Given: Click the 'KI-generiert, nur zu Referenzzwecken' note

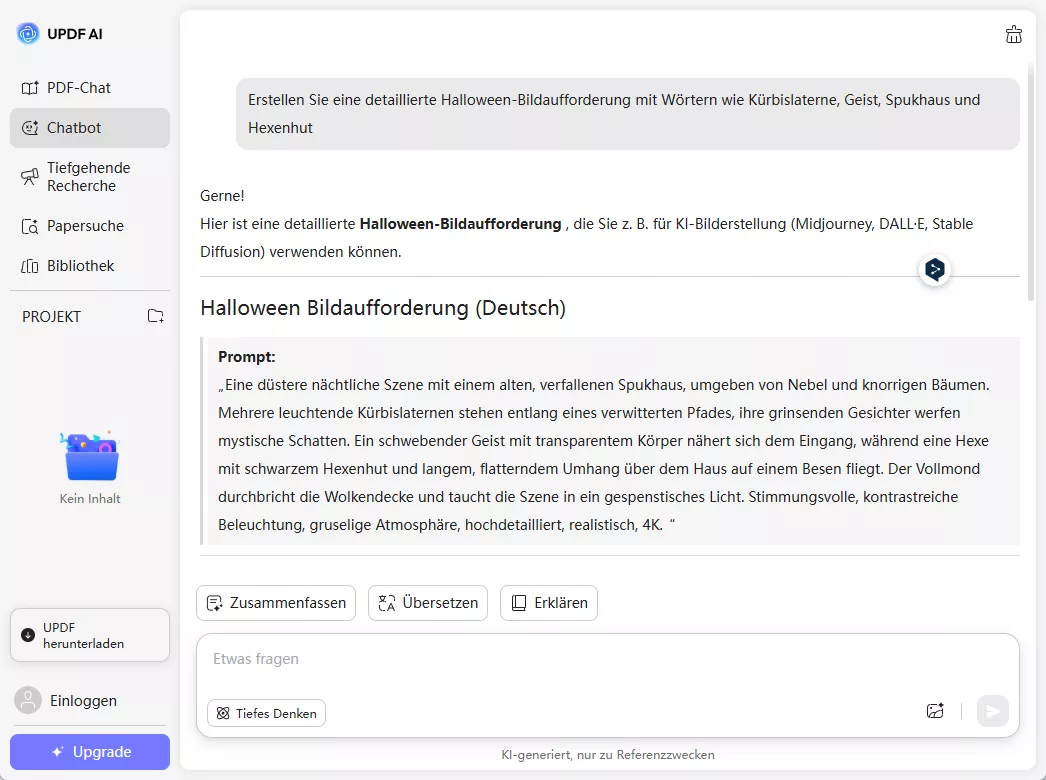Looking at the screenshot, I should pos(608,755).
